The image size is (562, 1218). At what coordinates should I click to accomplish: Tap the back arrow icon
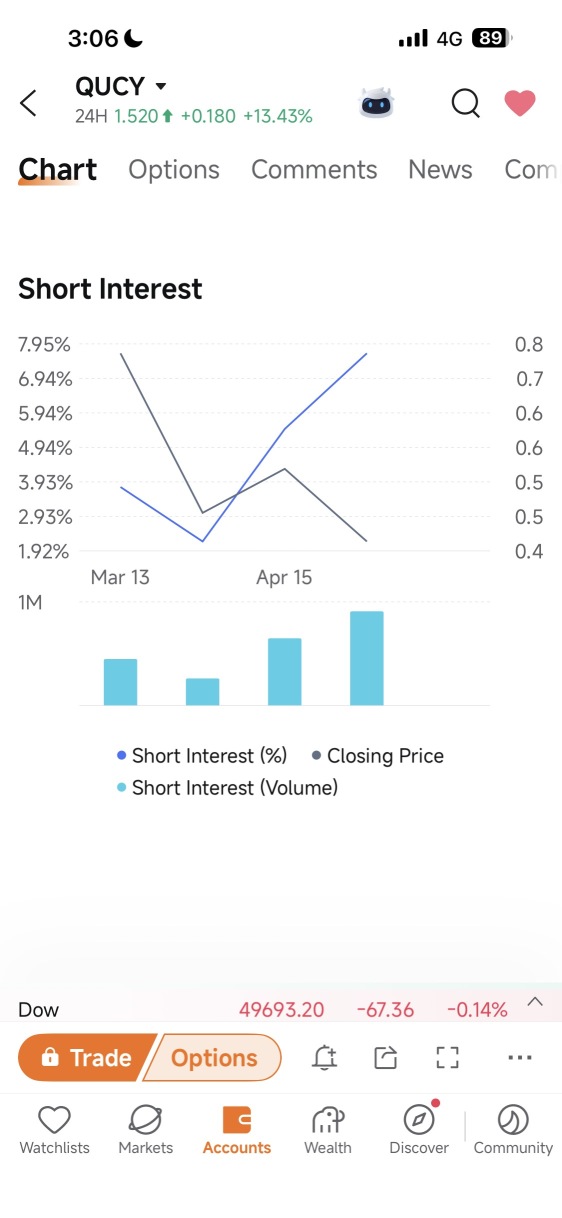pyautogui.click(x=28, y=102)
